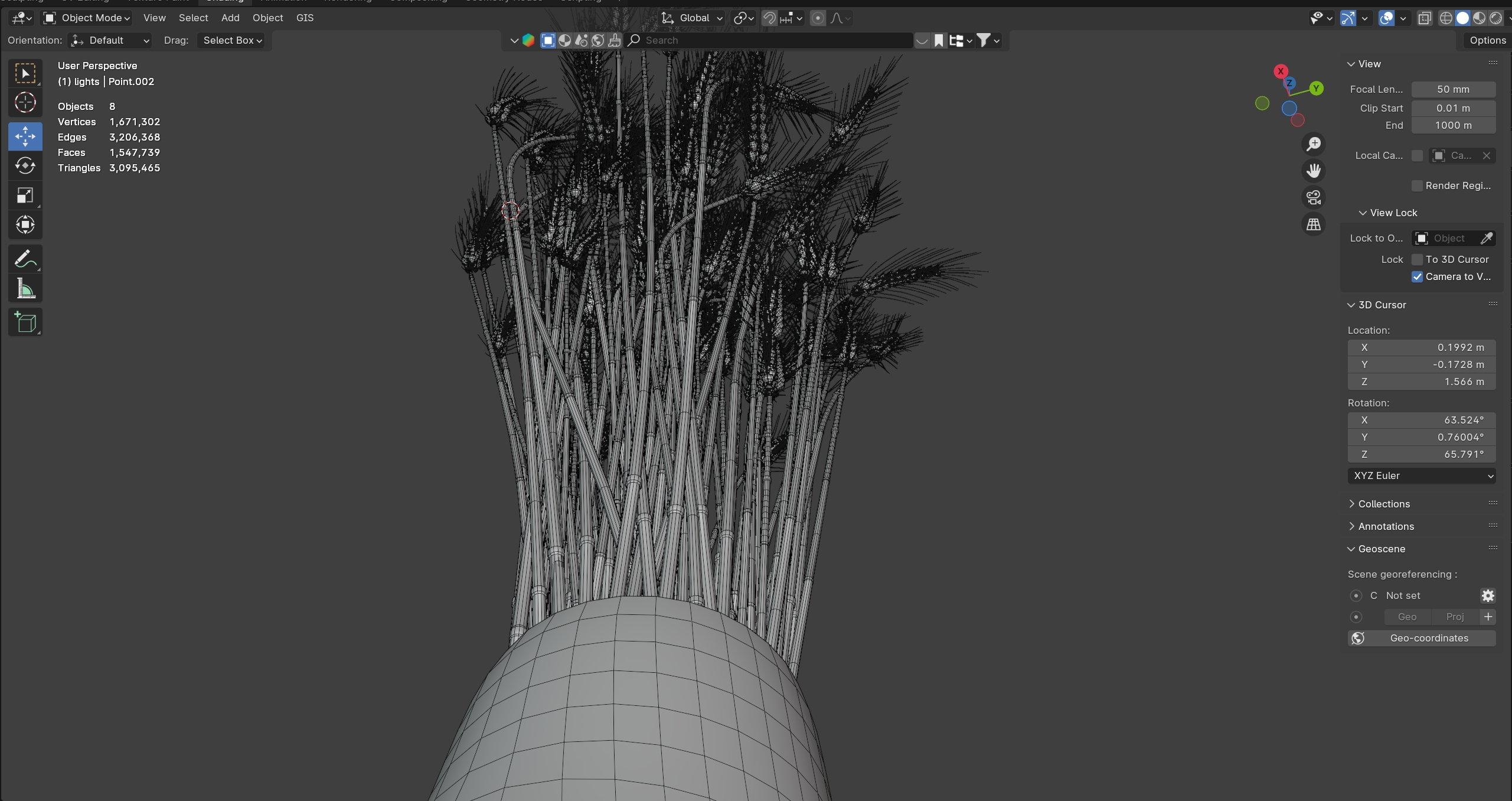Enable the Render Region checkbox
The image size is (1512, 801).
click(x=1417, y=186)
